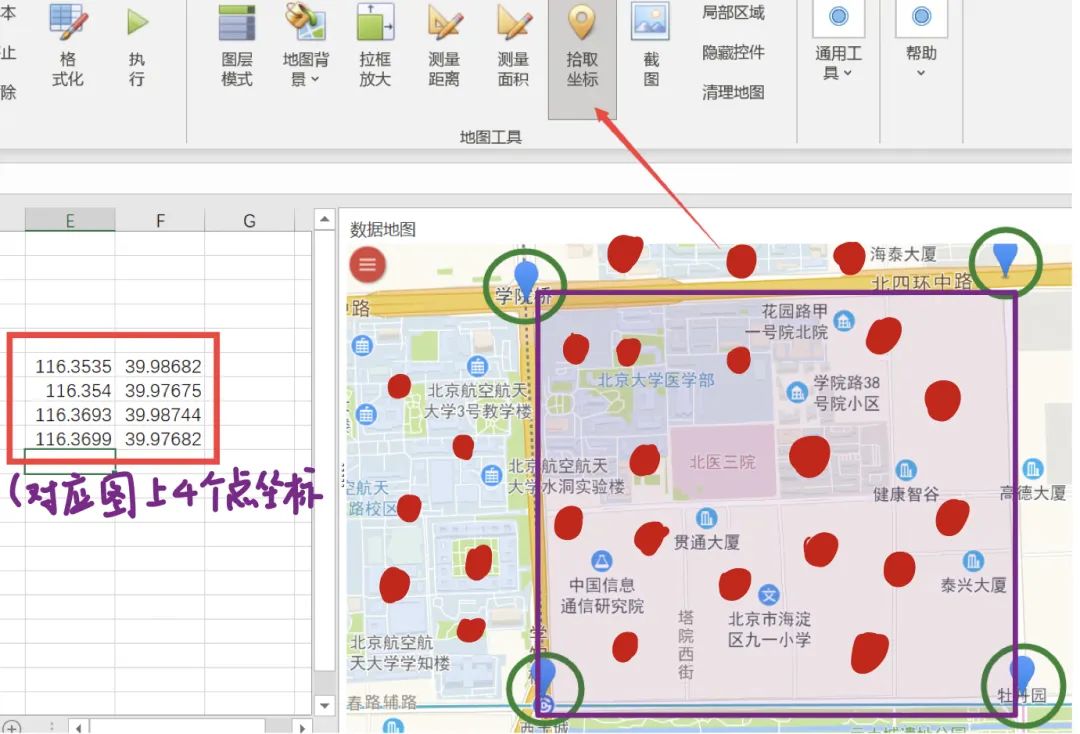Click the horizontal scroll left arrow

click(x=79, y=727)
